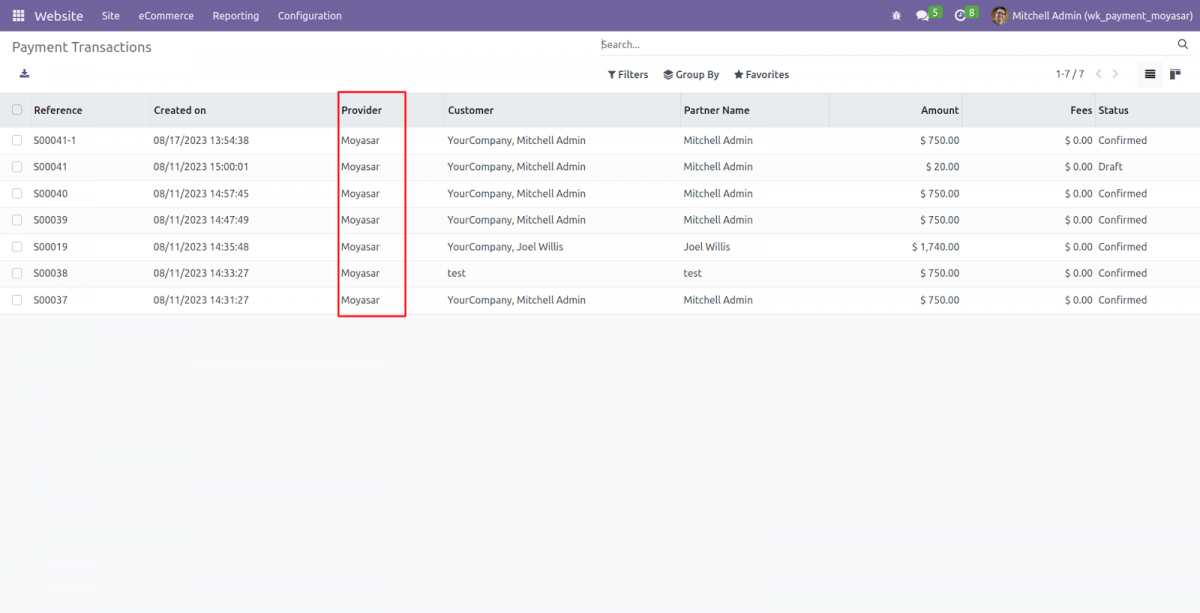The image size is (1200, 613).
Task: Click date 08/17/2023 13:54:38
Action: click(x=201, y=140)
